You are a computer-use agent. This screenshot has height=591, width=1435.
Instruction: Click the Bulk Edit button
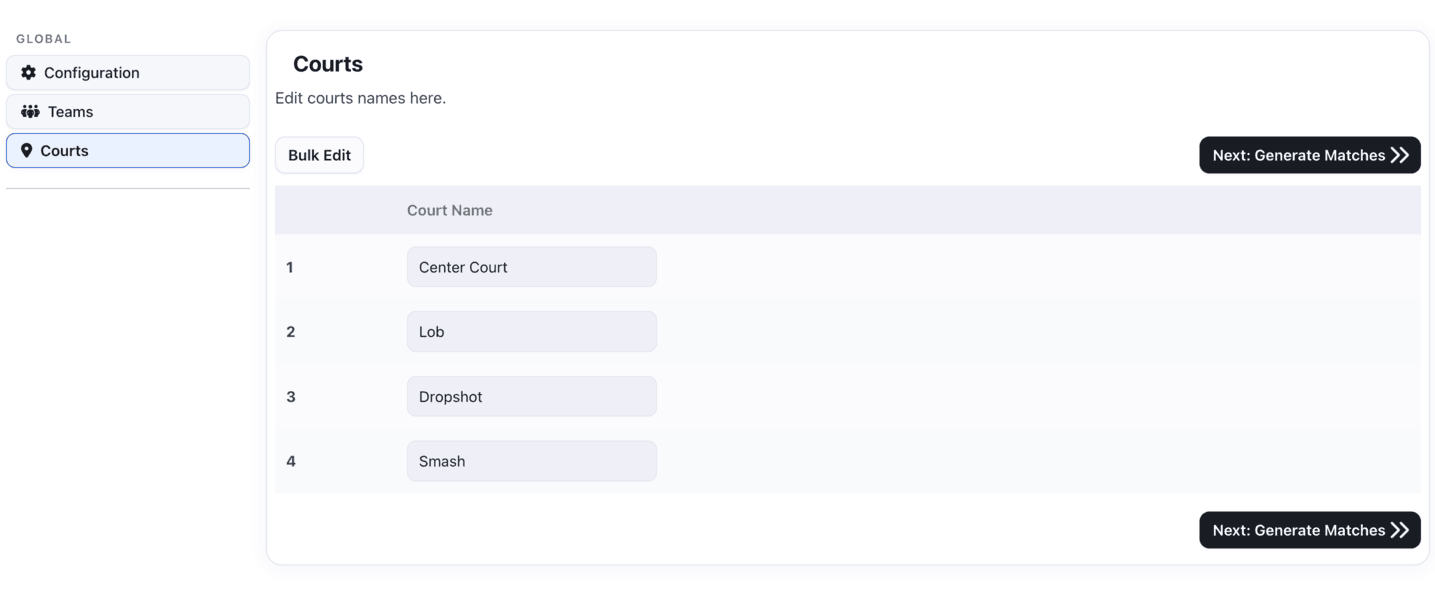click(319, 154)
